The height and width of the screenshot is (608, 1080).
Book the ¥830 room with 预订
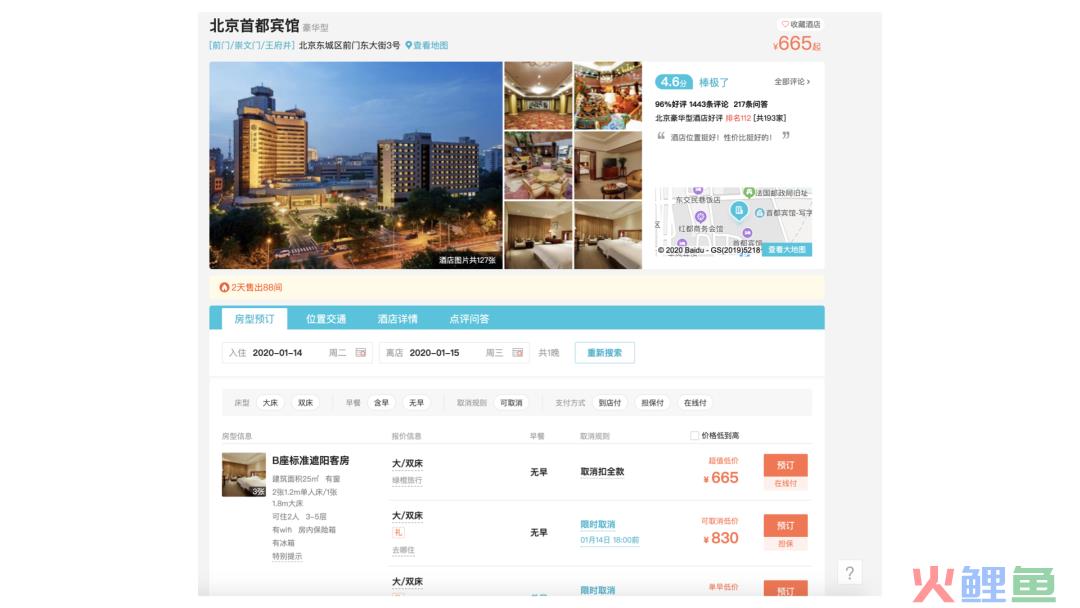coord(785,525)
